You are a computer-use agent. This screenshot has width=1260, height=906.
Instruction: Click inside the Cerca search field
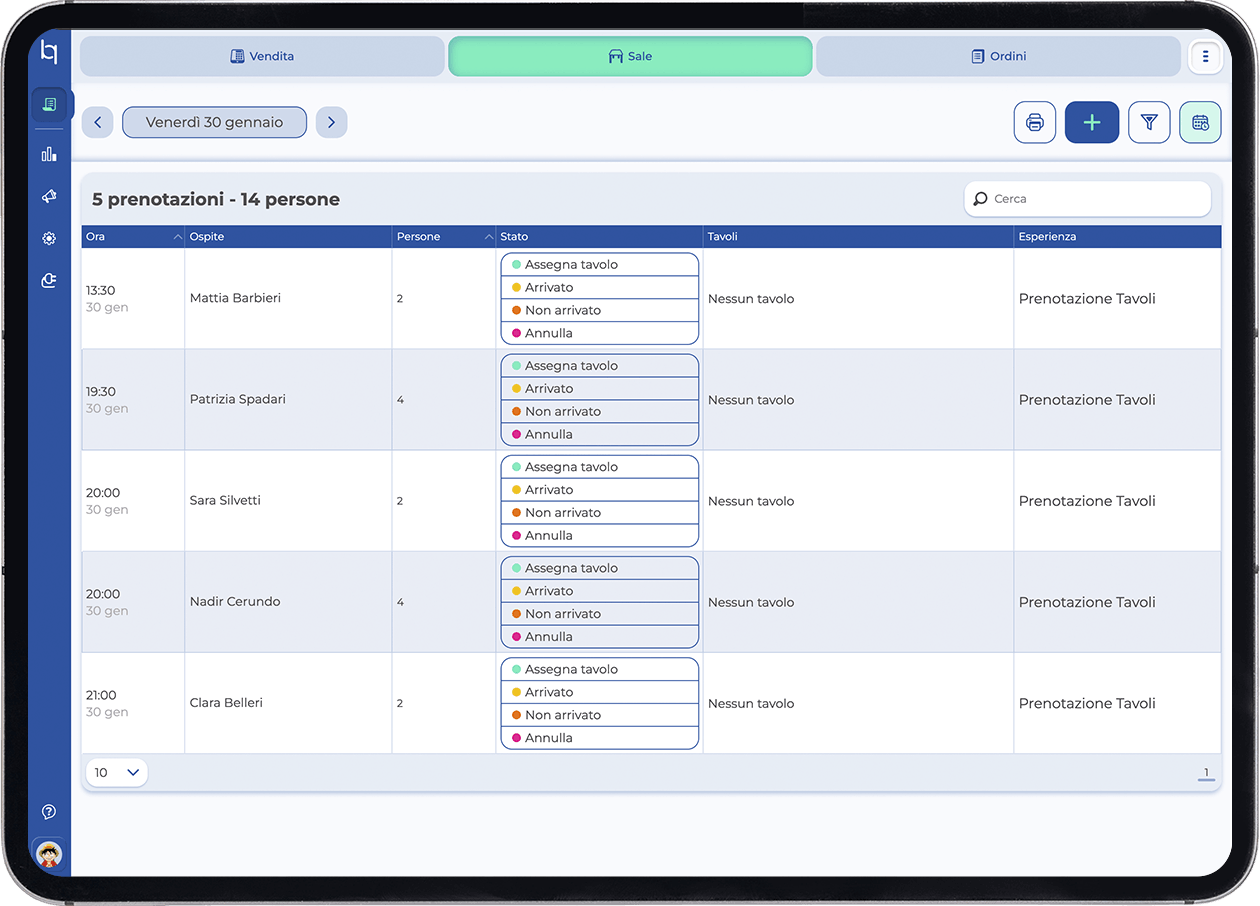(x=1087, y=198)
